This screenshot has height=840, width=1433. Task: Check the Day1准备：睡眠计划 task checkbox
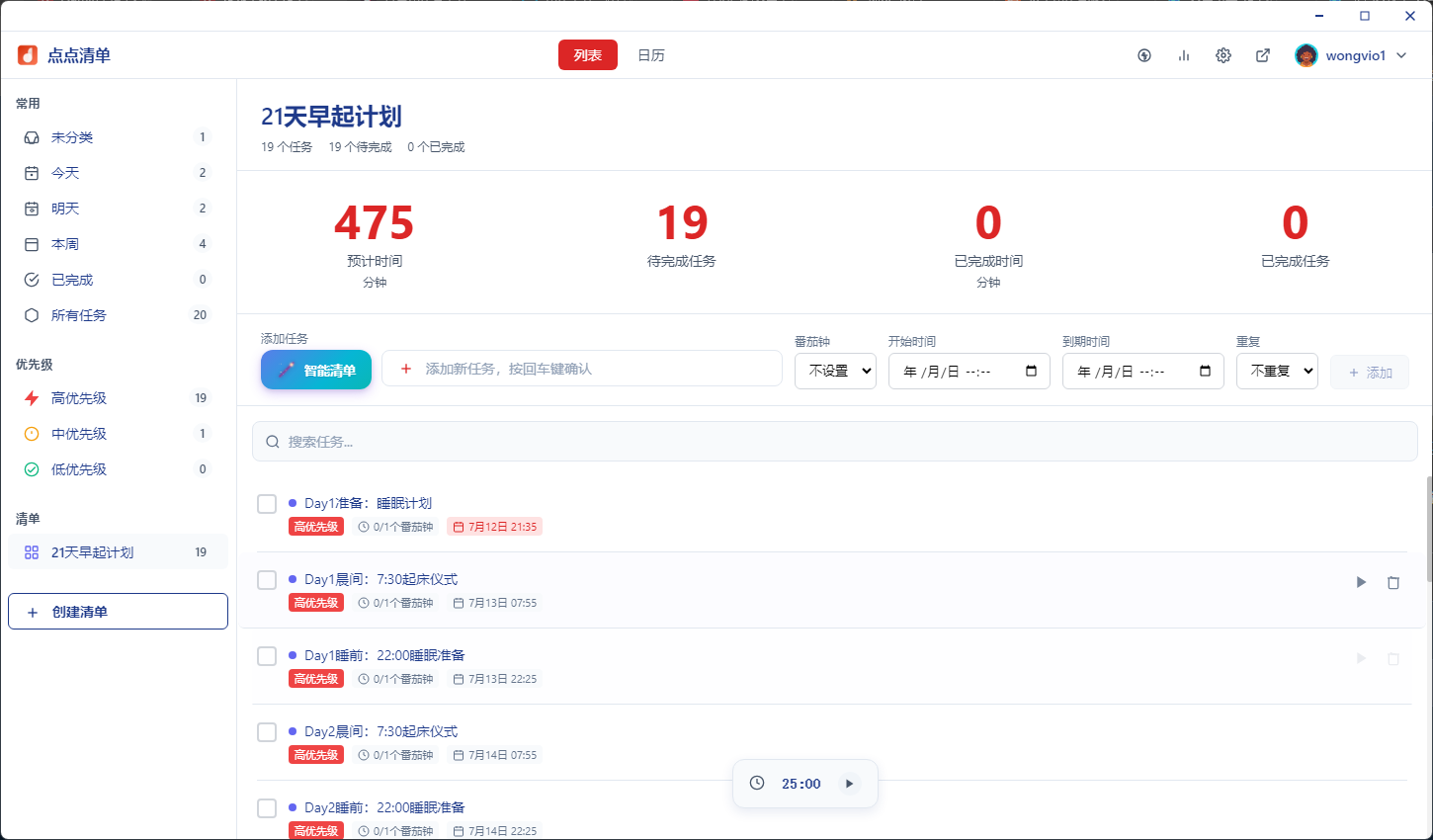pyautogui.click(x=267, y=504)
